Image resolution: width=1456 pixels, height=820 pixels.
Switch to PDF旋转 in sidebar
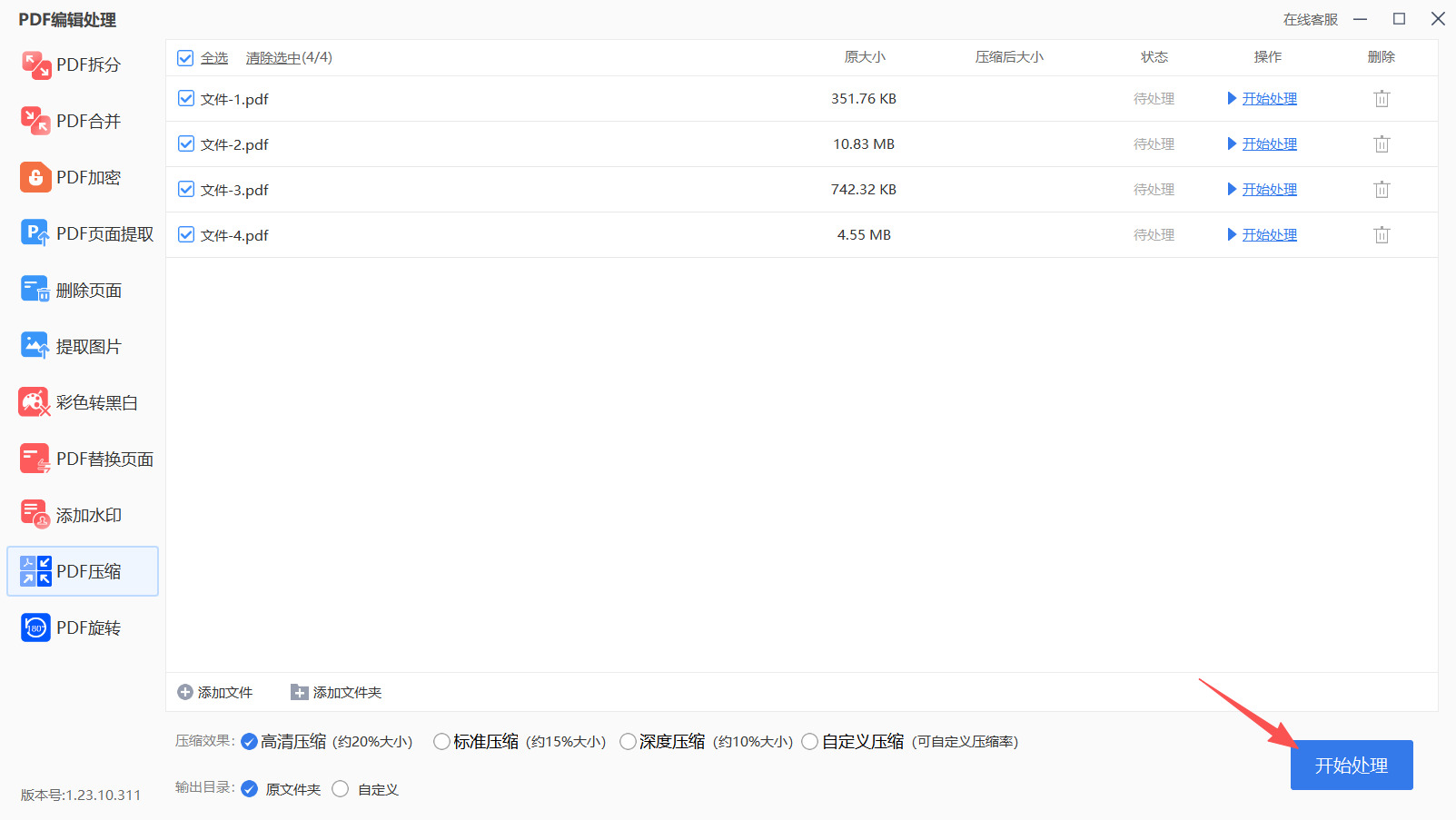click(x=88, y=628)
